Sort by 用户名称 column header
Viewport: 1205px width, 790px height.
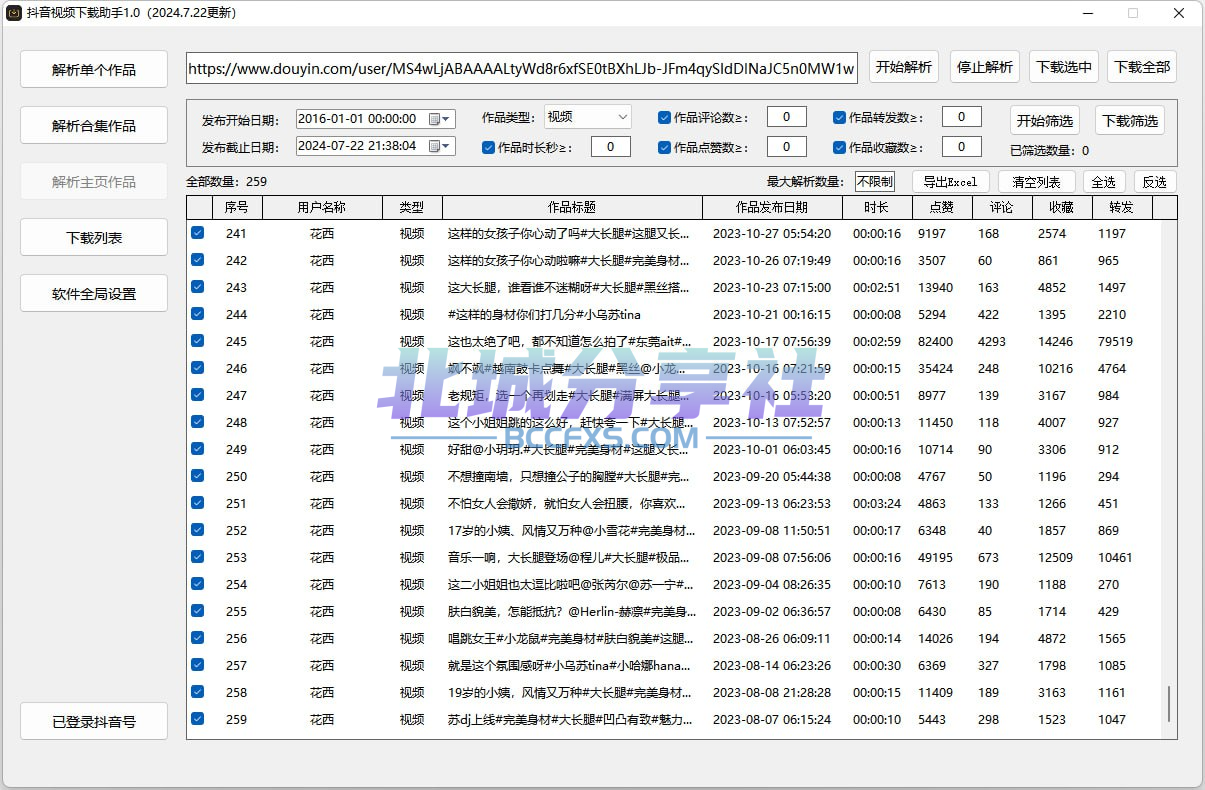pos(322,207)
